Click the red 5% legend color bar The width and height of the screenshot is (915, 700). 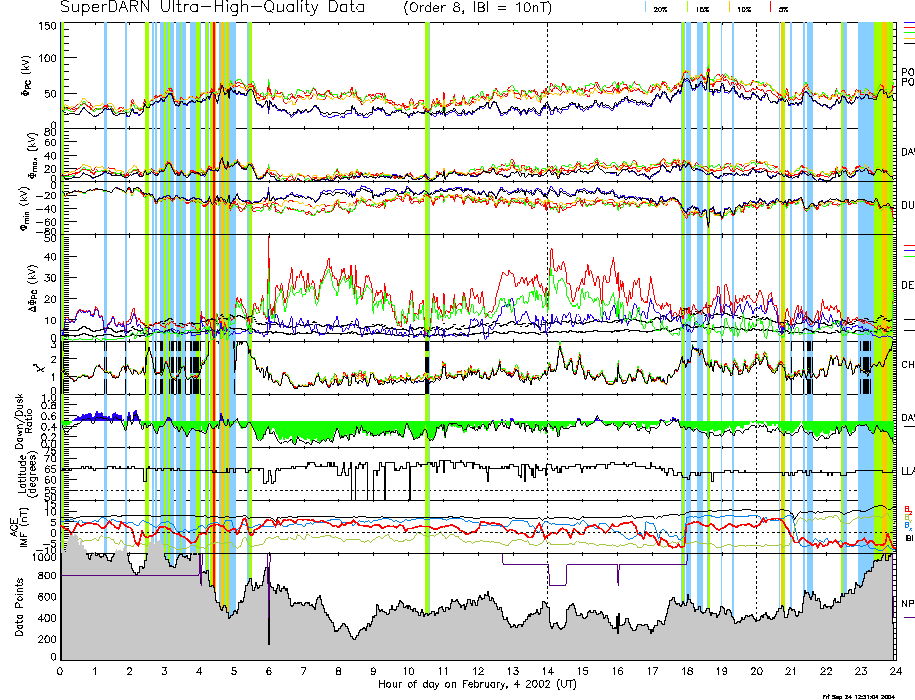771,7
